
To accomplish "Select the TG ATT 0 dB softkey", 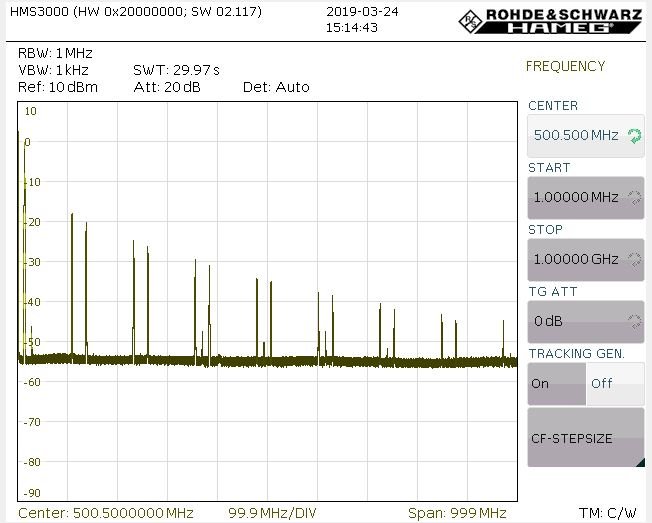I will 586,322.
